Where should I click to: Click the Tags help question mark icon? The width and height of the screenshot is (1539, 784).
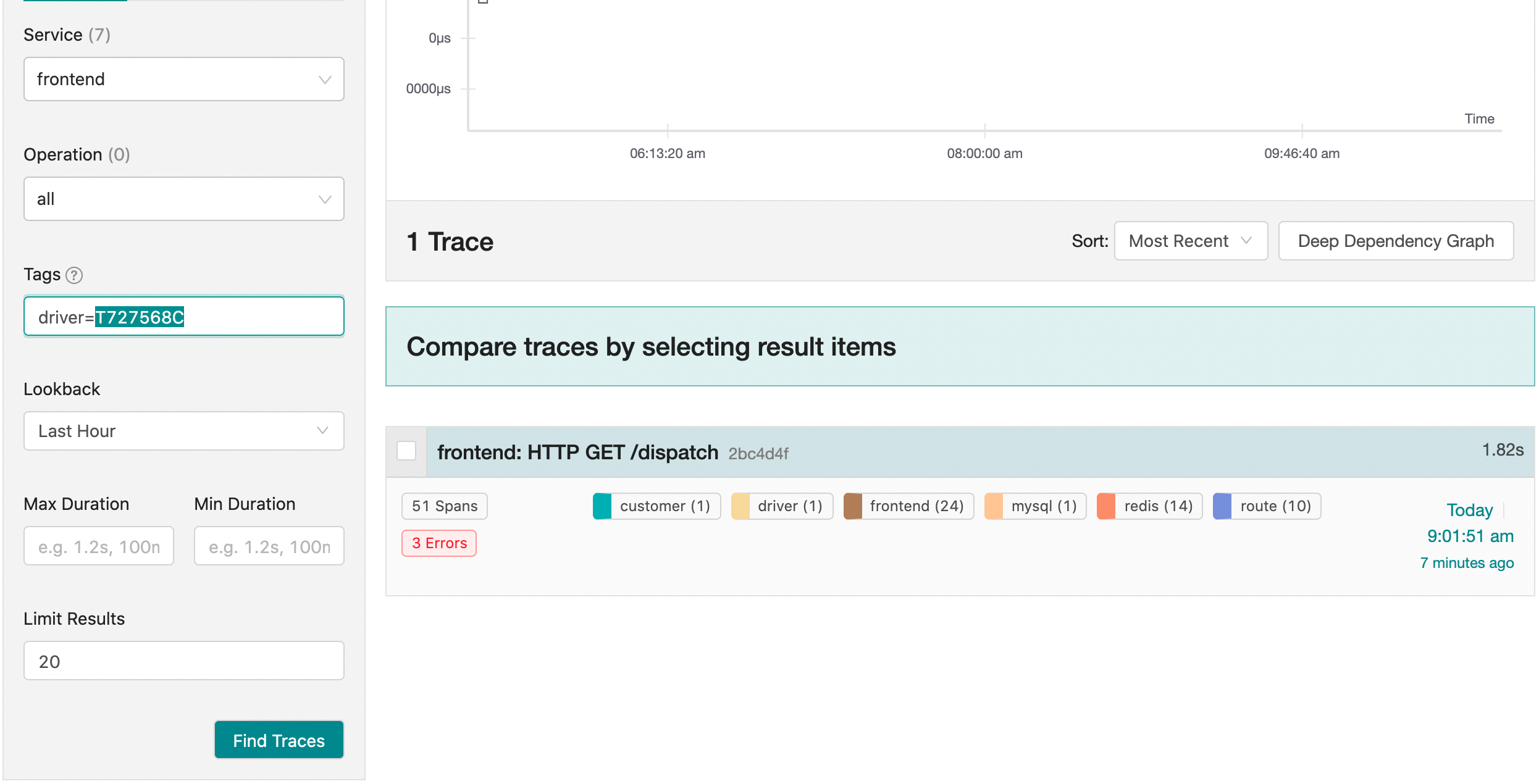(74, 275)
